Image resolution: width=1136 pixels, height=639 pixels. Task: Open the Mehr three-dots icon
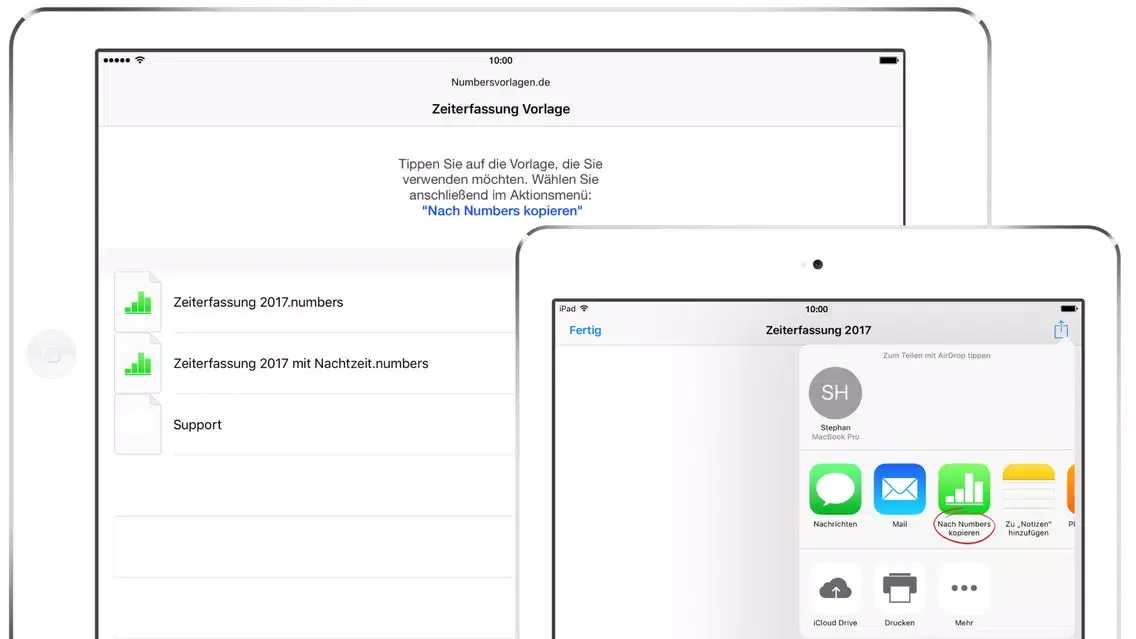pos(964,588)
